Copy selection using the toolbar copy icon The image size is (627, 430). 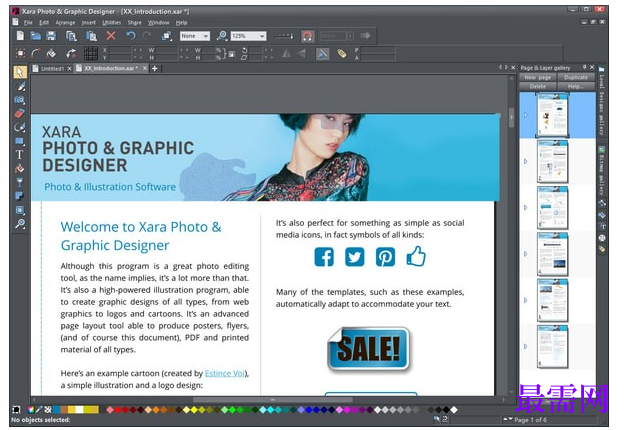[x=71, y=36]
